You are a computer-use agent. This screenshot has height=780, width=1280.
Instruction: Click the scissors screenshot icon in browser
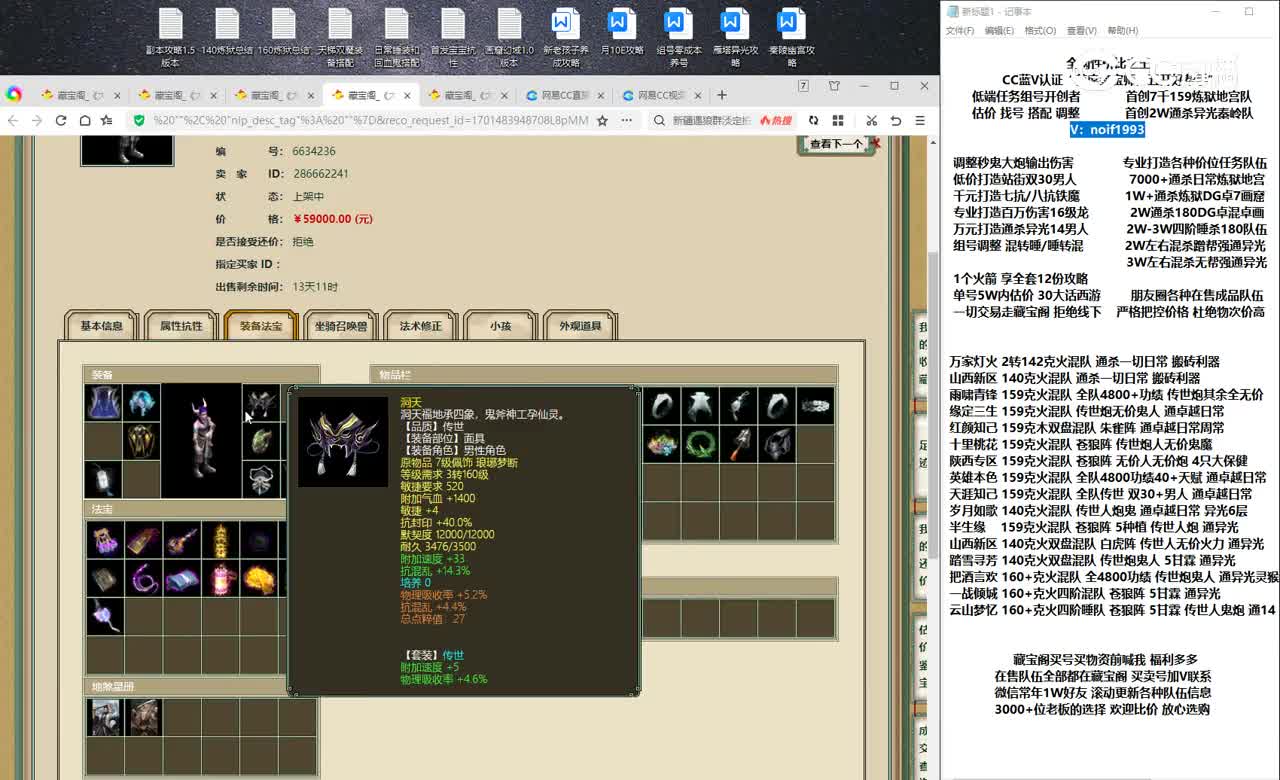(x=872, y=120)
